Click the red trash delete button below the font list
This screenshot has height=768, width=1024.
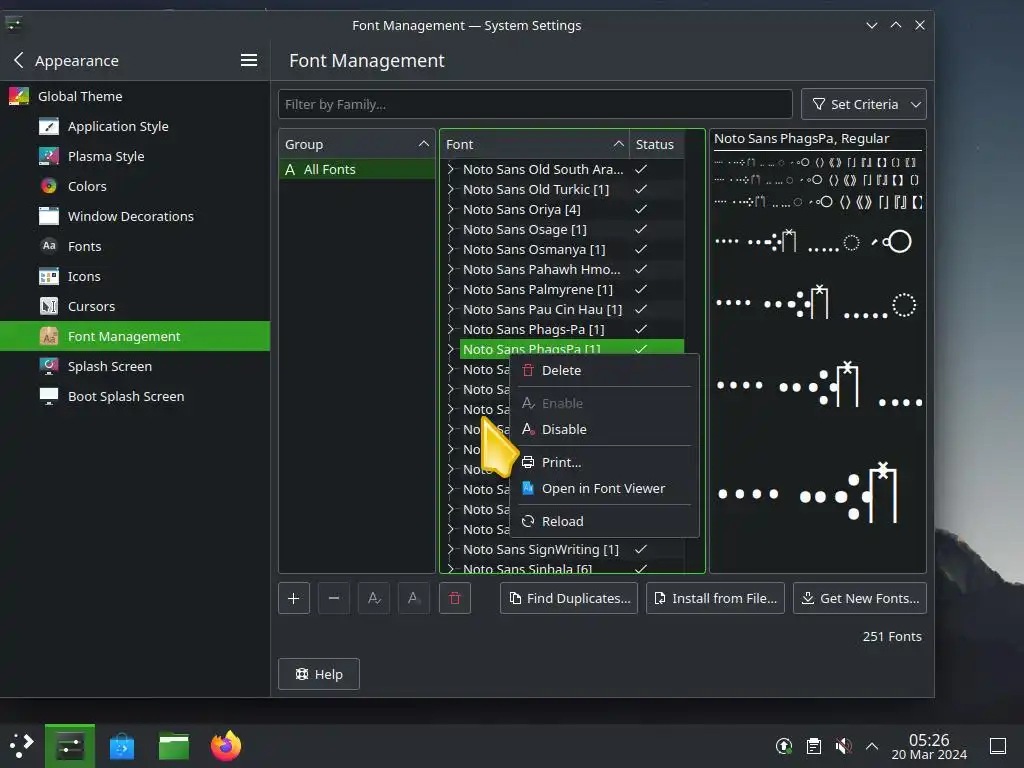pos(455,598)
